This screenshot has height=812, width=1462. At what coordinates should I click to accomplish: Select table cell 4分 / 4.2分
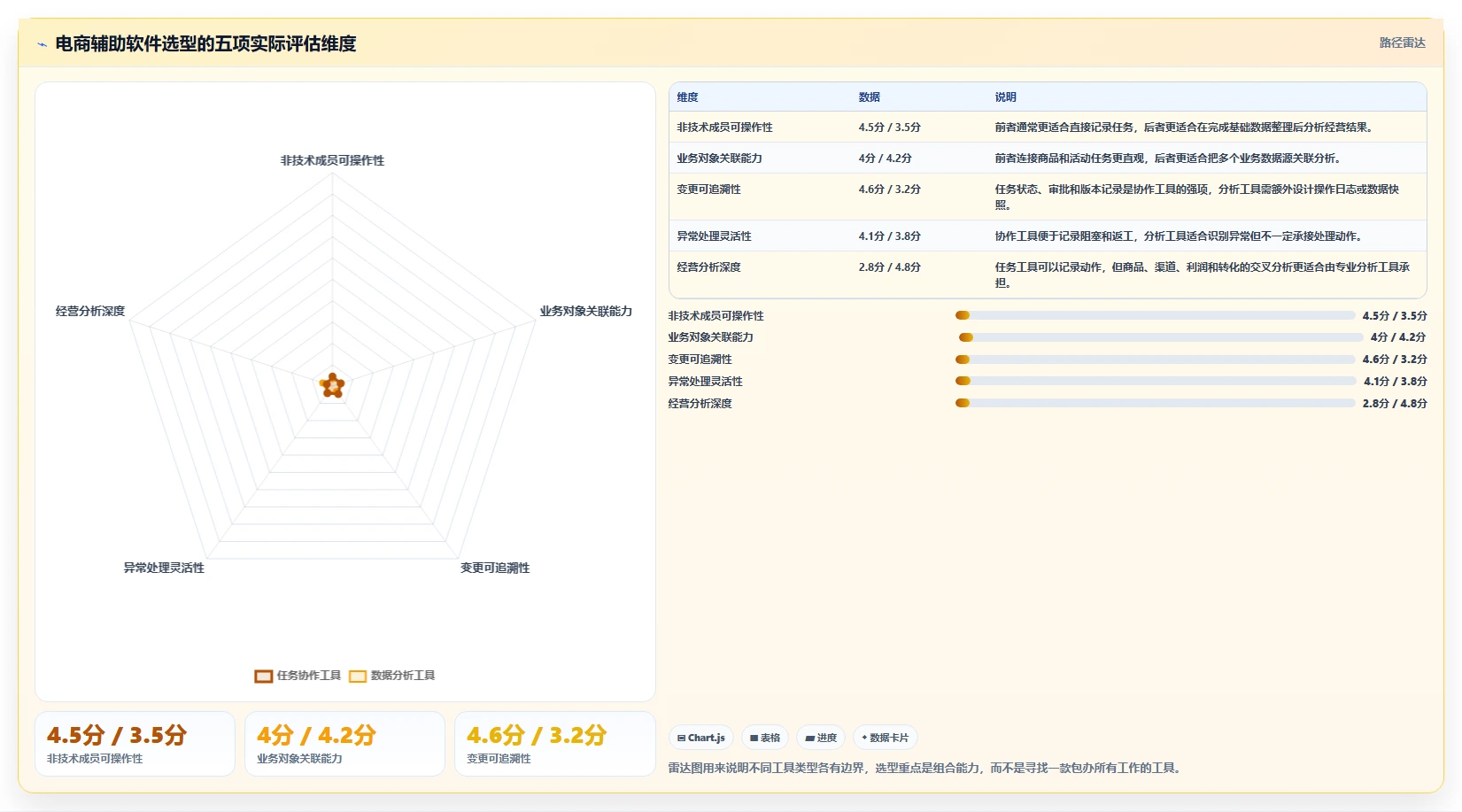(x=886, y=159)
